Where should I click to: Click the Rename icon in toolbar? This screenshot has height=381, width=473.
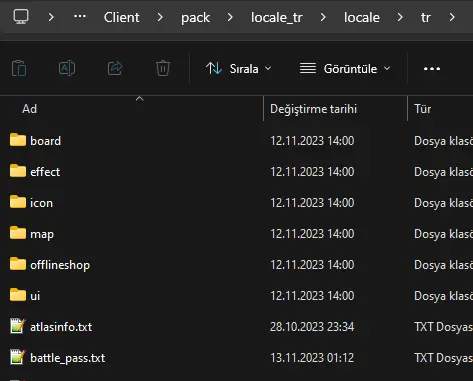click(67, 68)
